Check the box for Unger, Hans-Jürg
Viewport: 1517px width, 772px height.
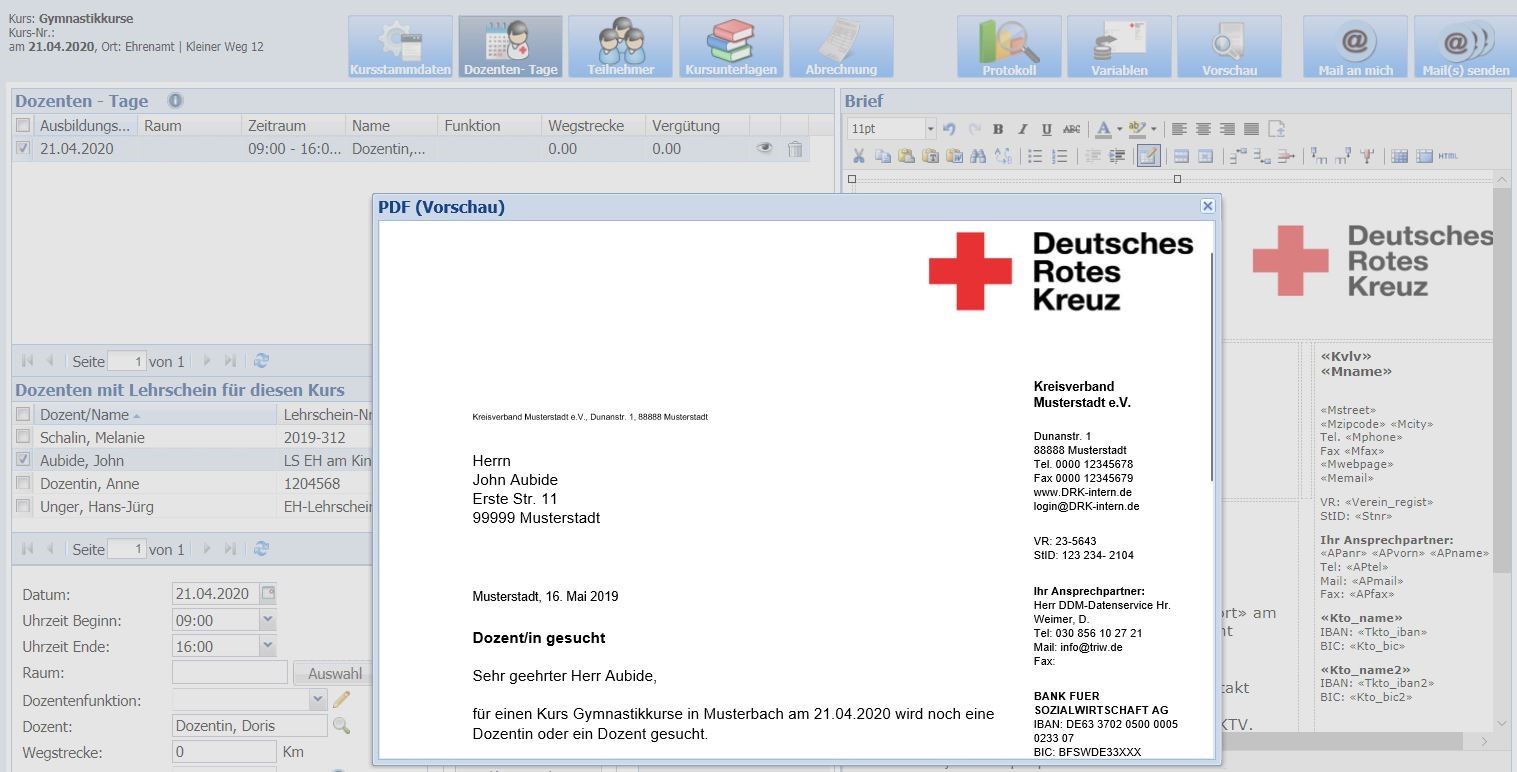tap(23, 506)
